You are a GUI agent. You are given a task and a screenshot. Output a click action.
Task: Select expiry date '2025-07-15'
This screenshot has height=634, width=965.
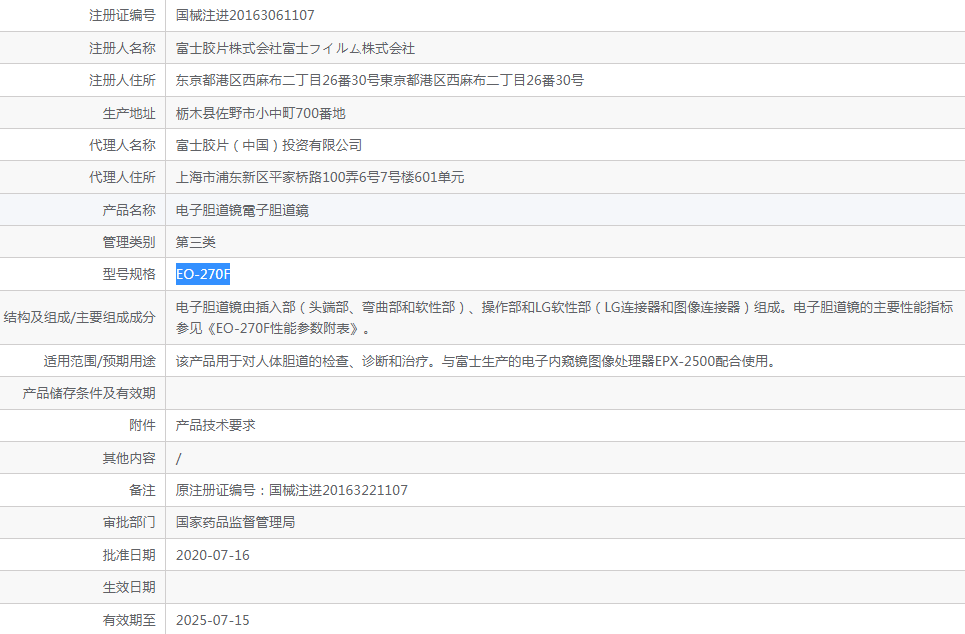click(x=213, y=620)
